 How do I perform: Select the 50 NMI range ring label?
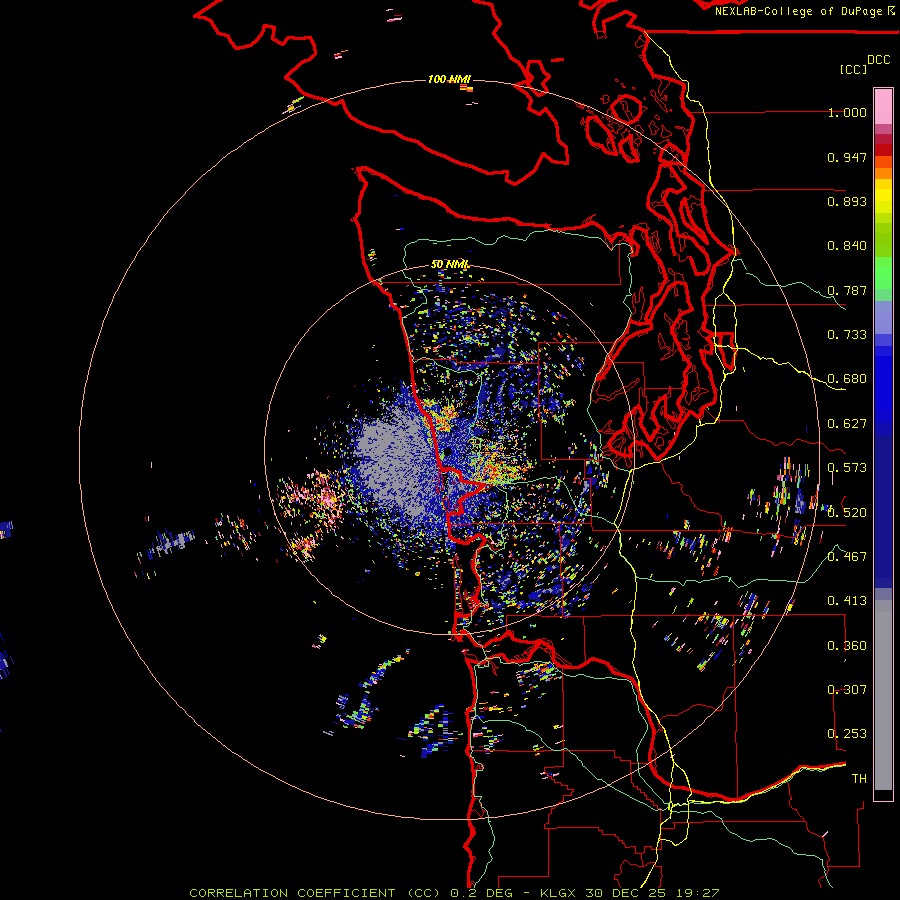point(450,265)
